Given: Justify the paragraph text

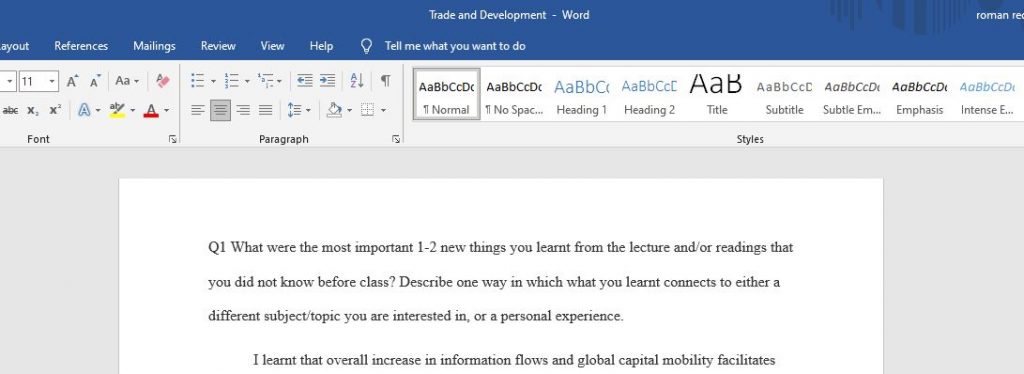Looking at the screenshot, I should click(x=265, y=110).
